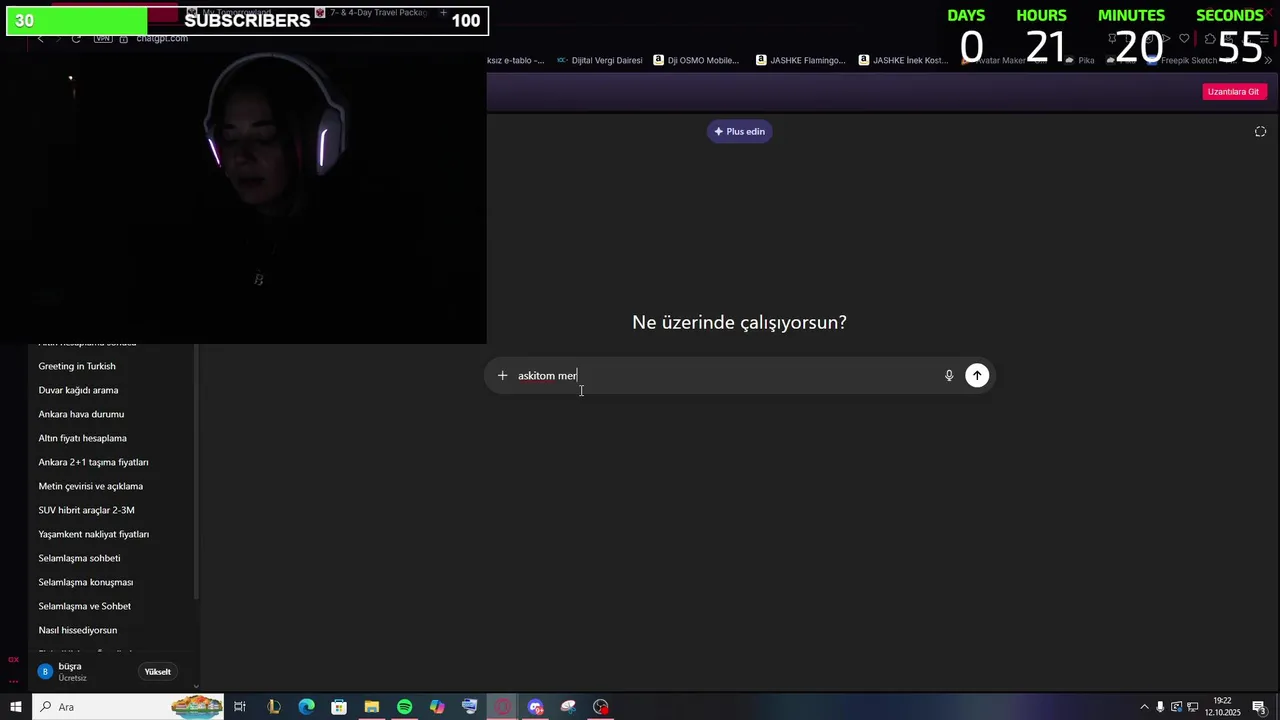The width and height of the screenshot is (1280, 720).
Task: Open the 'Ankara 2+1 taşıma fiyatları' chat
Action: 93,462
